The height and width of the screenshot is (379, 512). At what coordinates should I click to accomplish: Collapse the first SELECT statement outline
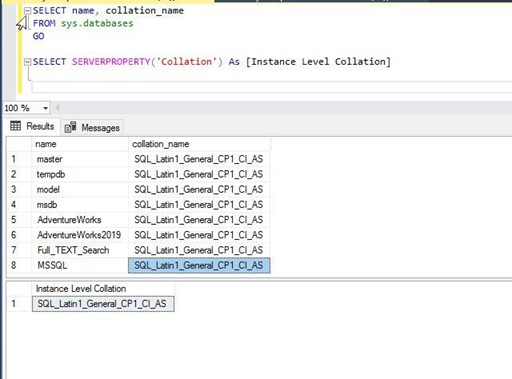pos(27,11)
